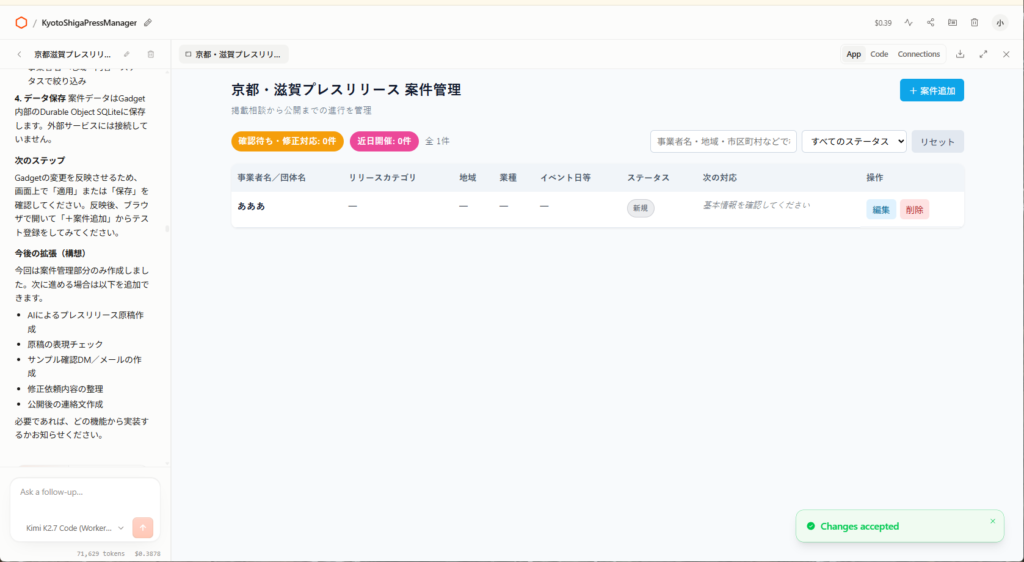Open the window panel icon next to share

pyautogui.click(x=952, y=23)
